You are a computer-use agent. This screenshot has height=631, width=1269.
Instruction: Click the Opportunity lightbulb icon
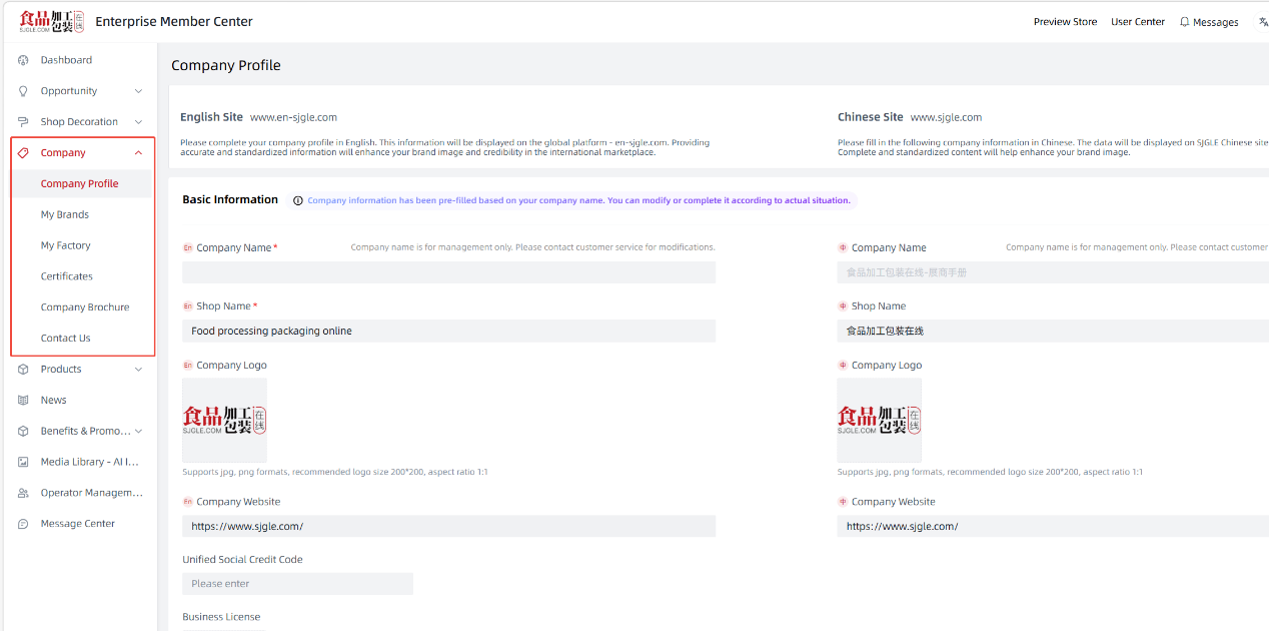23,91
